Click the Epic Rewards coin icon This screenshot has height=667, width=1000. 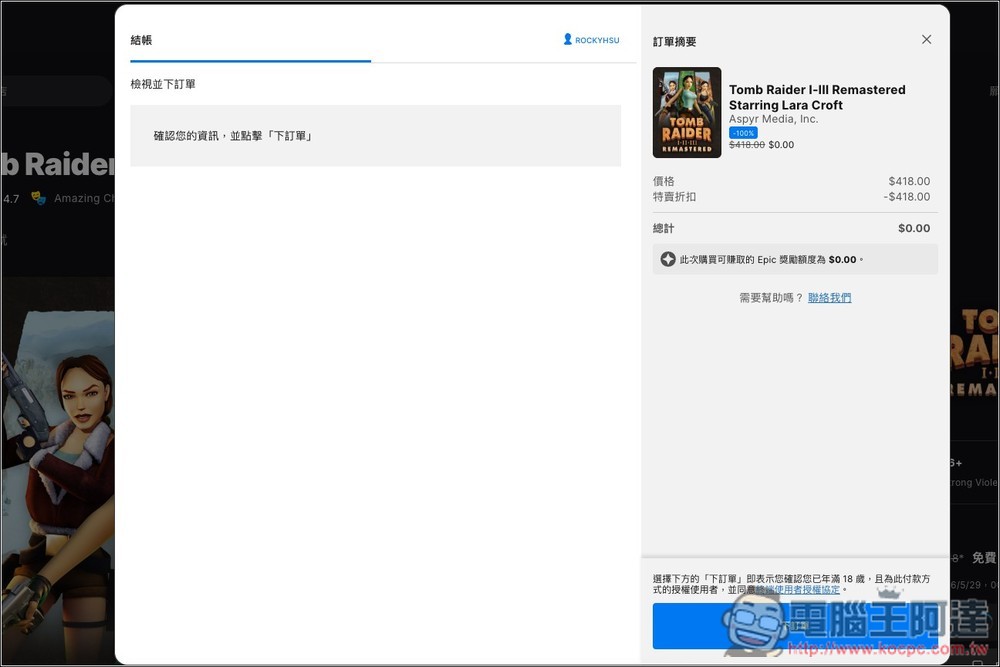[668, 259]
